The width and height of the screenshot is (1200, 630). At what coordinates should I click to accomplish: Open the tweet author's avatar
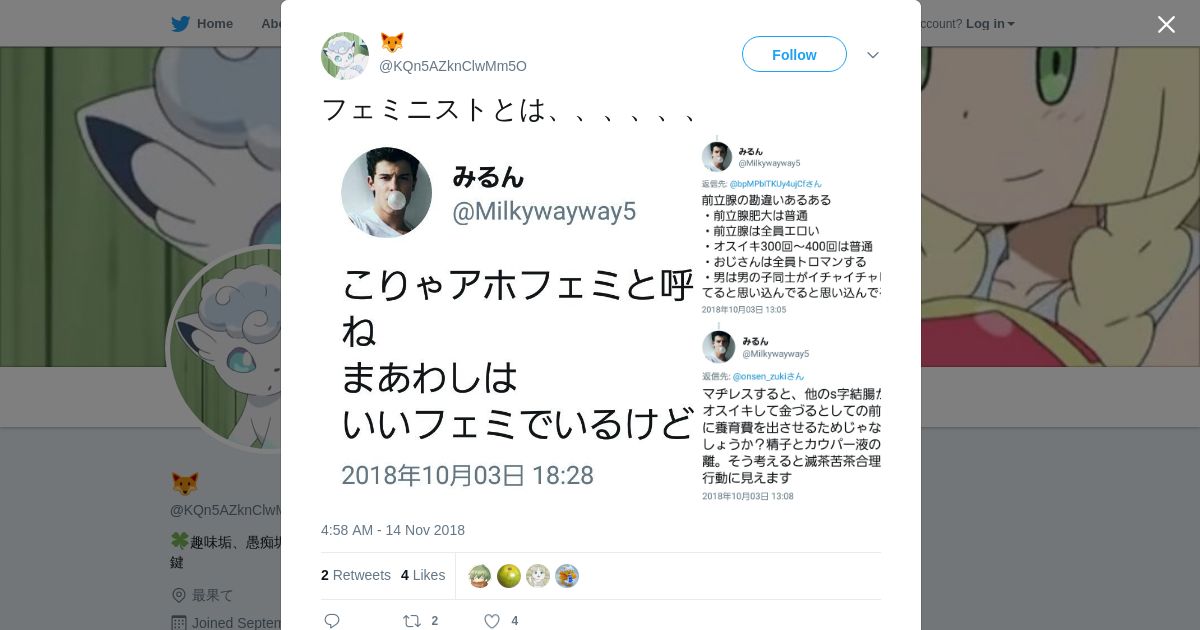(x=345, y=55)
